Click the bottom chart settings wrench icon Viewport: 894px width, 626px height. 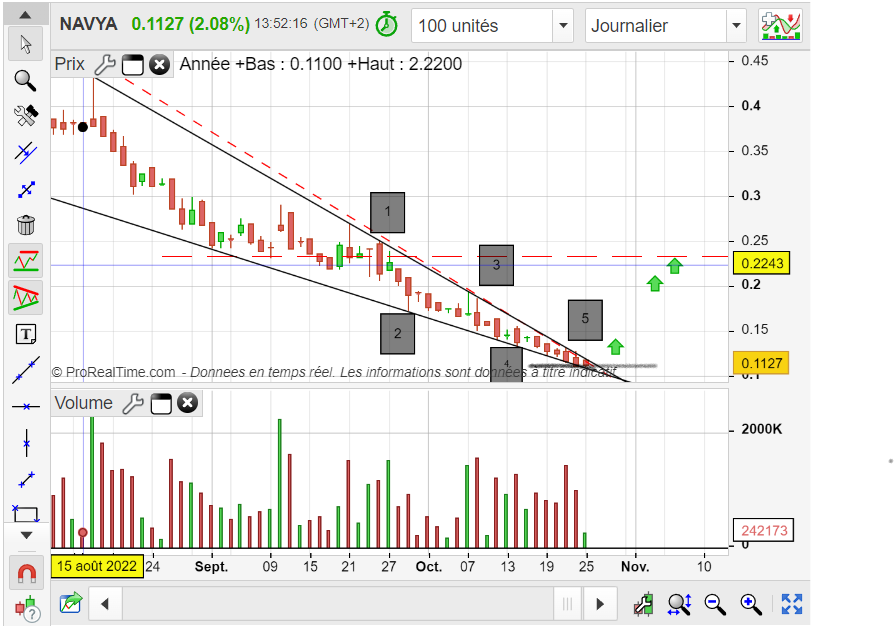click(644, 604)
